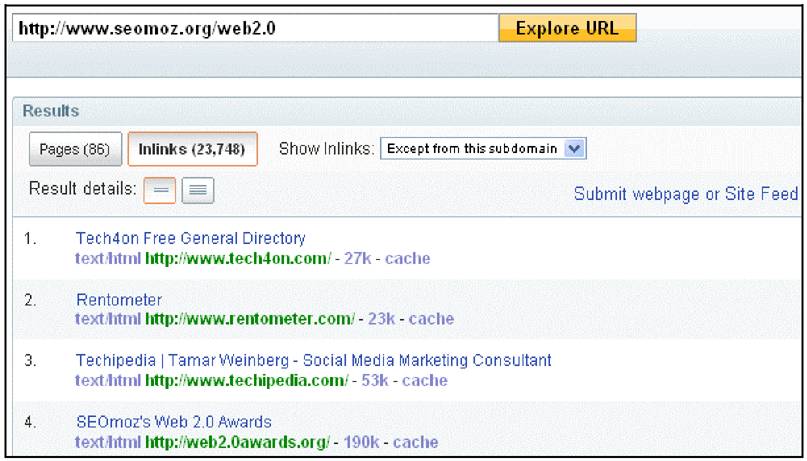Open the Show Inlinks dropdown
Image resolution: width=807 pixels, height=461 pixels.
click(483, 149)
